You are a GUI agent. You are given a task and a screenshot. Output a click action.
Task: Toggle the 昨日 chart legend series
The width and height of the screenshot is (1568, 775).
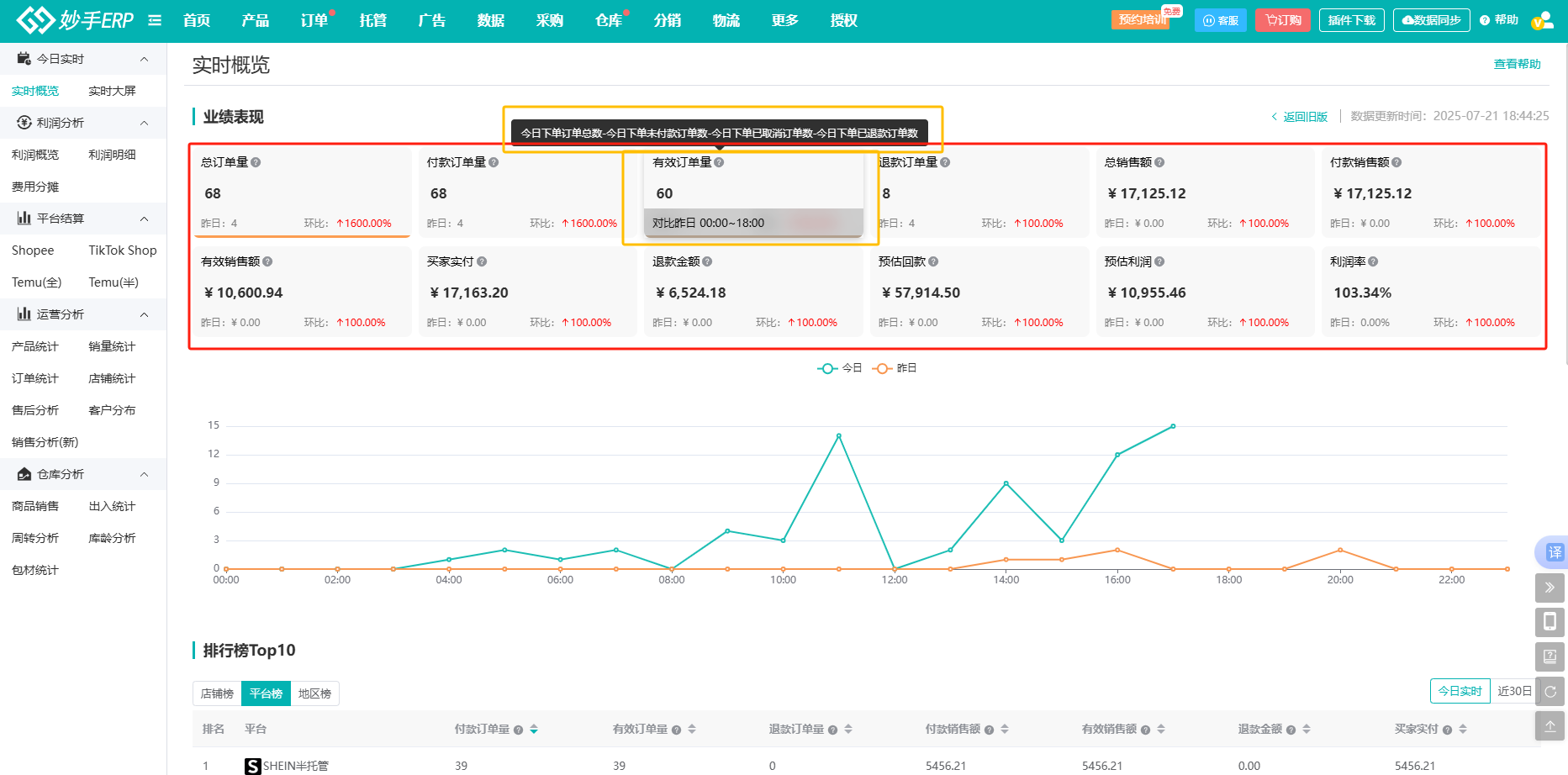(895, 368)
